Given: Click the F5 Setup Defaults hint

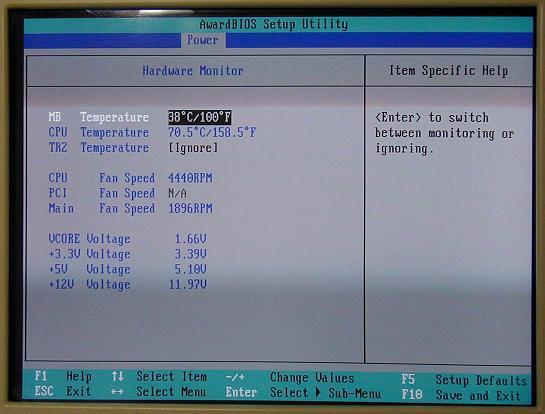Looking at the screenshot, I should coord(464,380).
